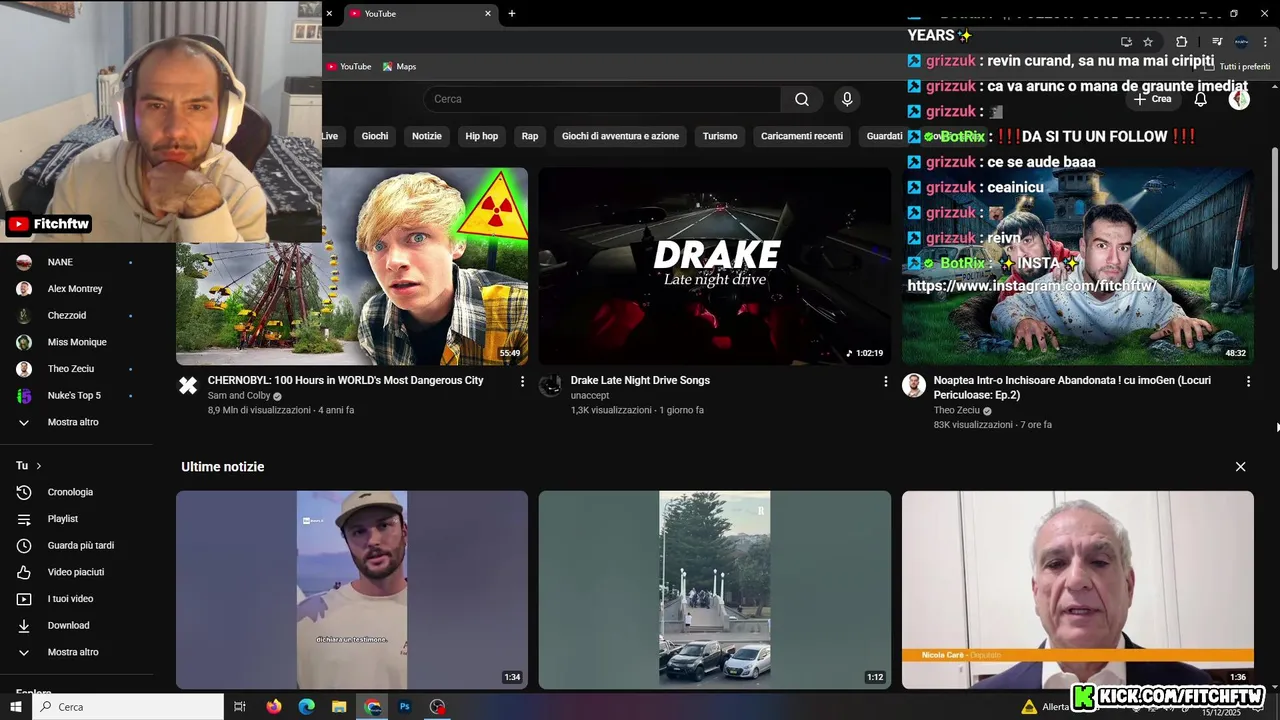
Task: Select the Hip hop filter chip
Action: tap(482, 136)
